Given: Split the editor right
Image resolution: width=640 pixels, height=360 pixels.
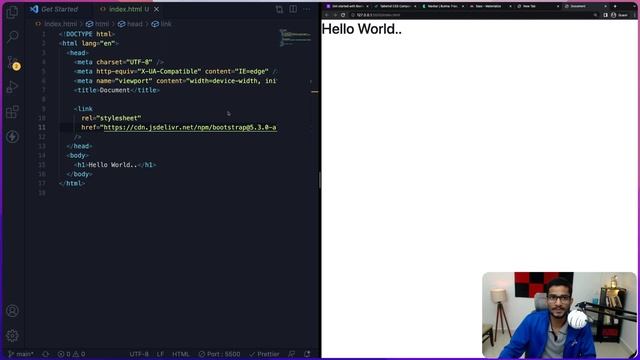Looking at the screenshot, I should pyautogui.click(x=293, y=9).
